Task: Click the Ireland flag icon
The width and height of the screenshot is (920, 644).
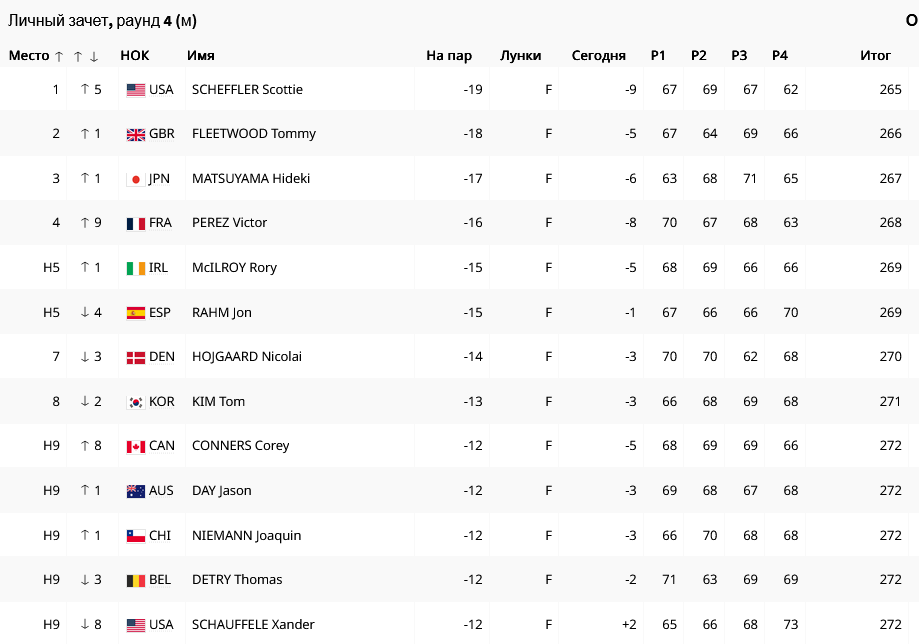Action: 136,268
